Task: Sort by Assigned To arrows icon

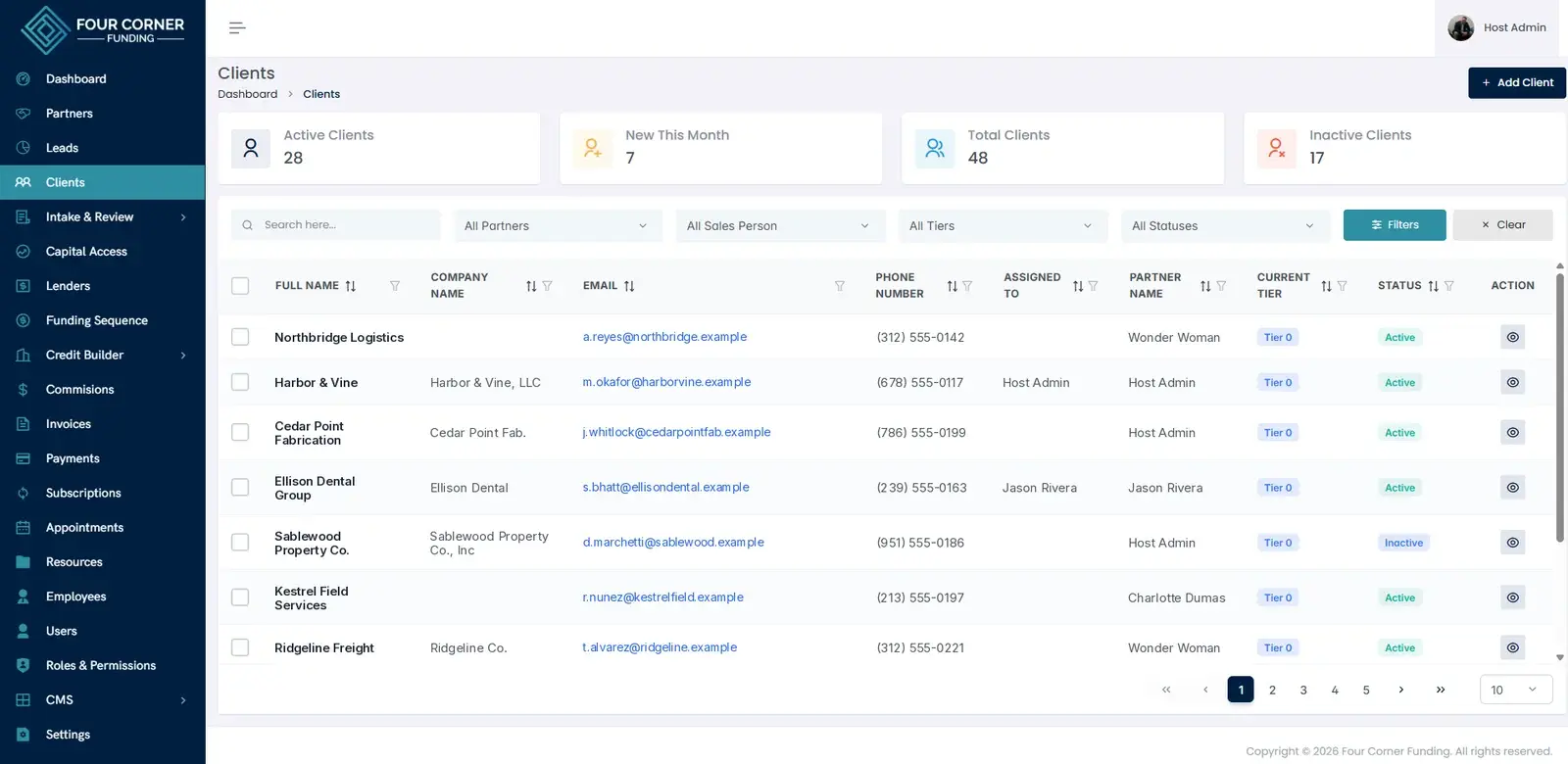Action: pyautogui.click(x=1078, y=286)
